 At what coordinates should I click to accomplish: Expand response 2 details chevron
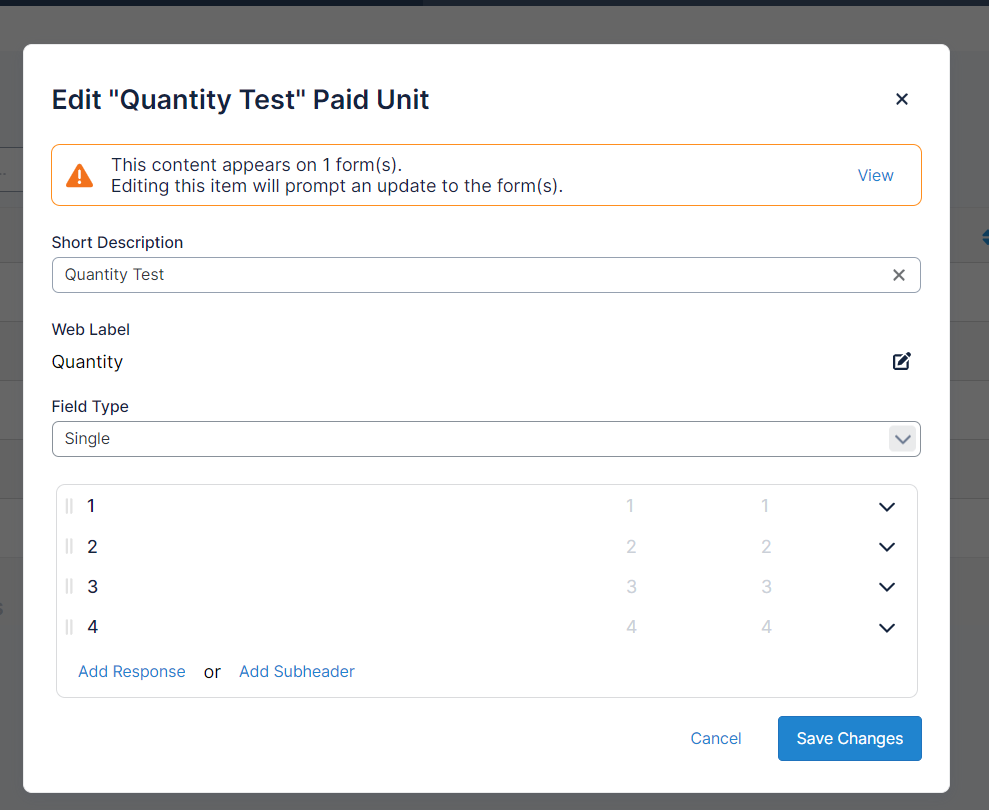tap(886, 547)
